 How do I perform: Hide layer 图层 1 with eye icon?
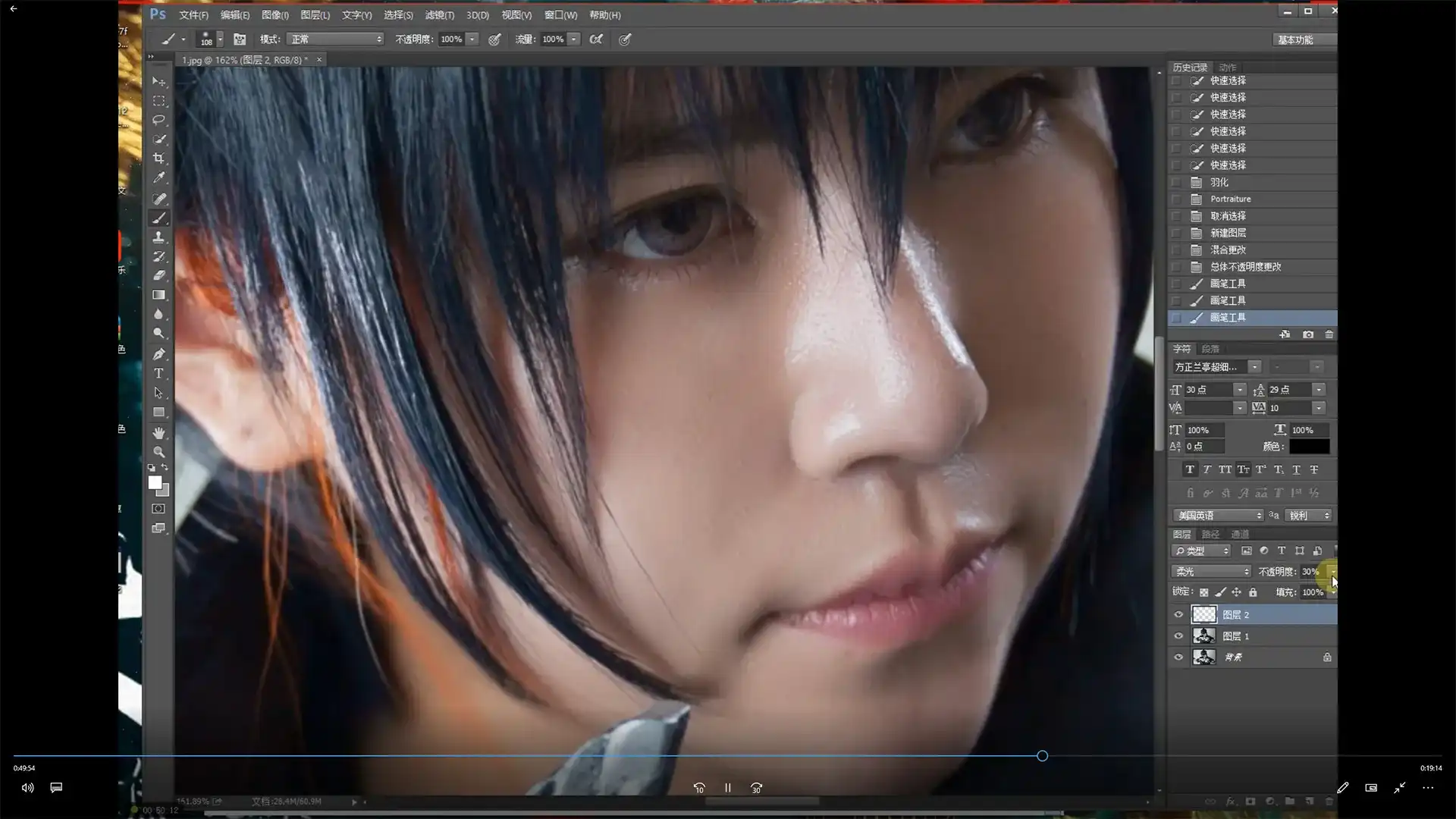(1178, 636)
